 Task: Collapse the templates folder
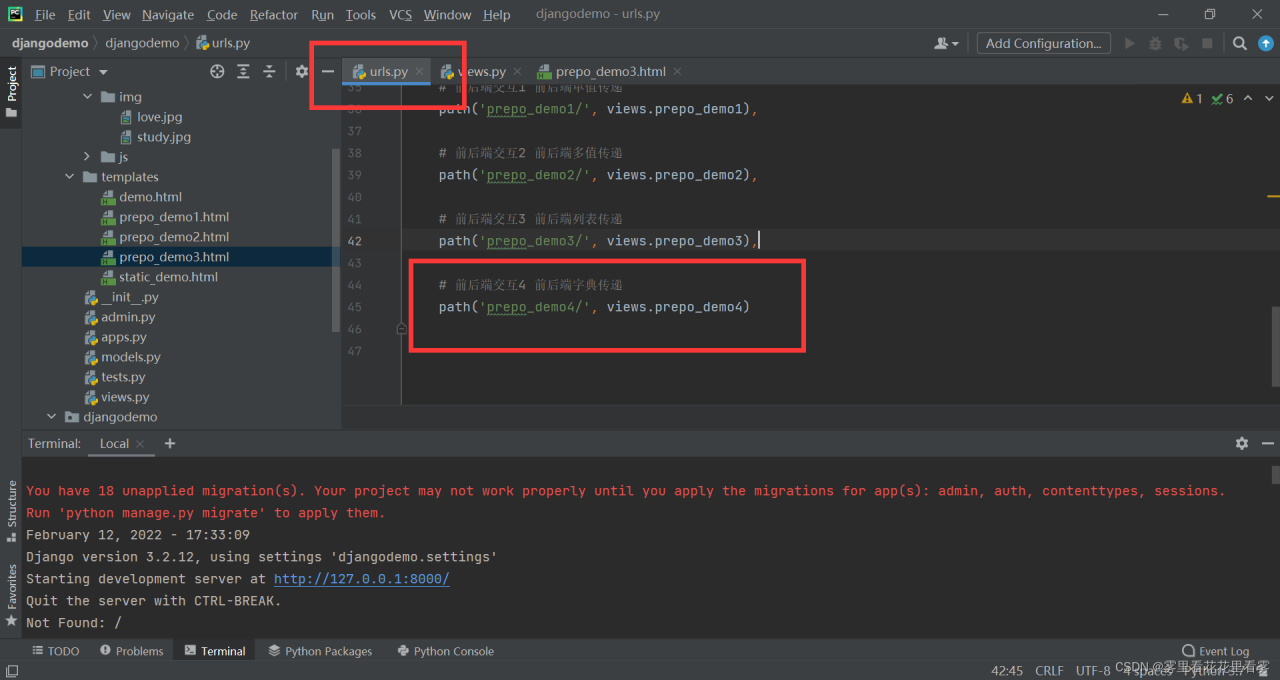(70, 177)
